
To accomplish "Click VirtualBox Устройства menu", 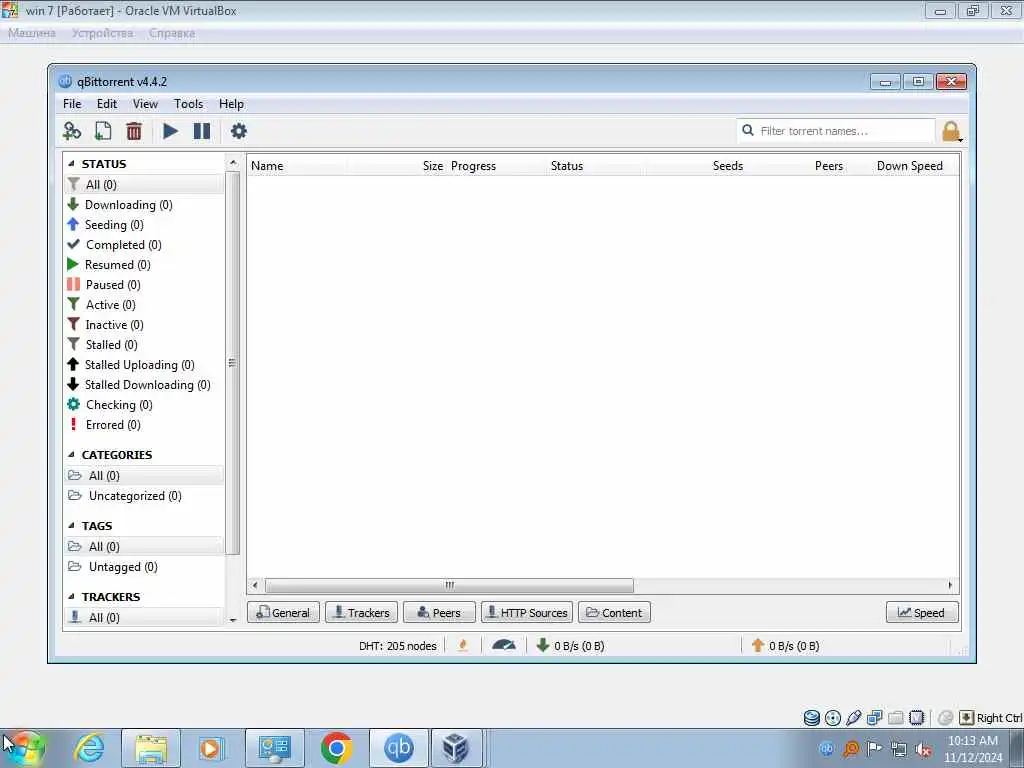I will pyautogui.click(x=103, y=33).
